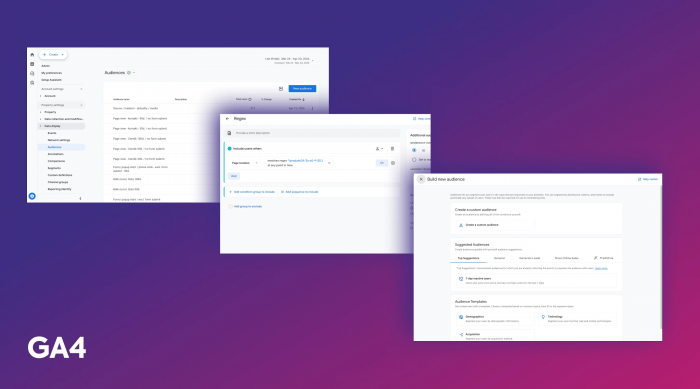Select Audiences in the admin sidebar
The width and height of the screenshot is (700, 389).
61,147
